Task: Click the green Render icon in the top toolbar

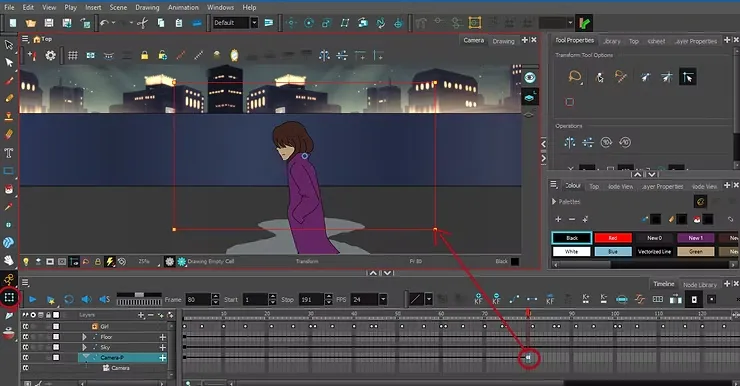Action: click(584, 23)
